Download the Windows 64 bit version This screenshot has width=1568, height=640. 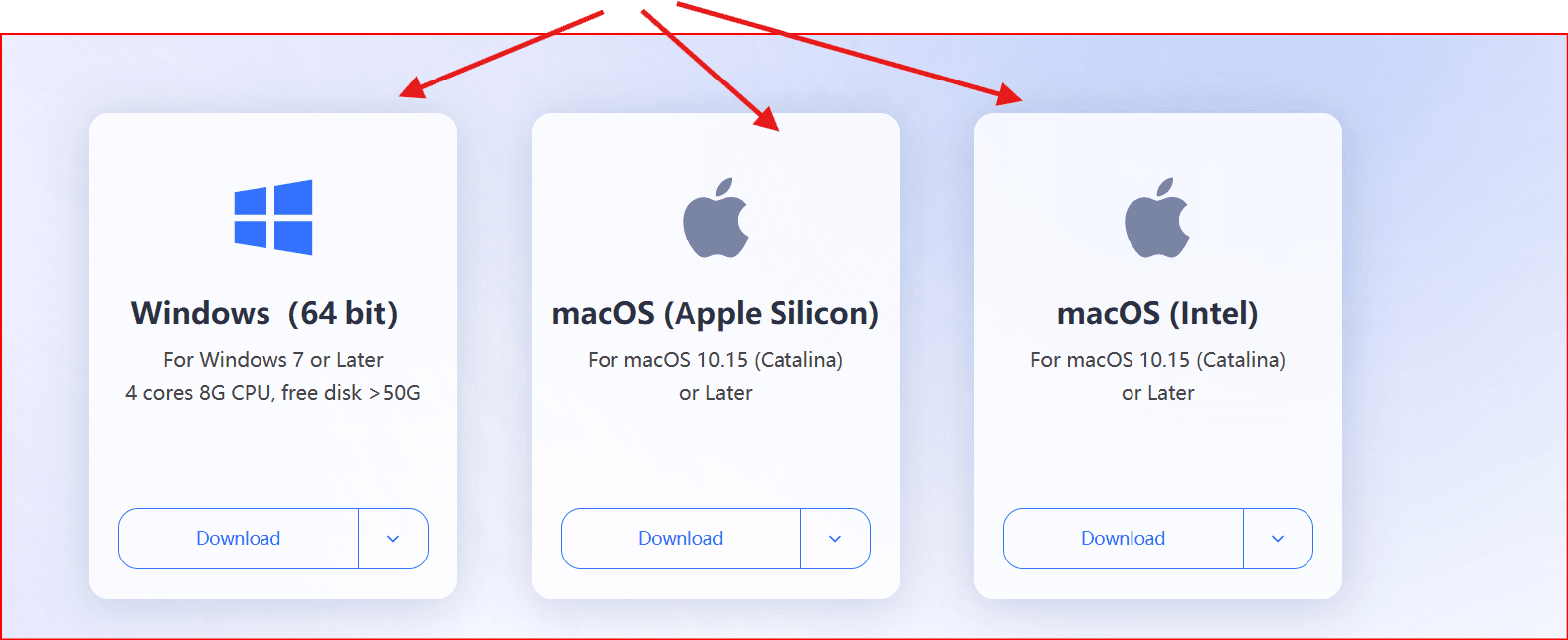coord(239,539)
